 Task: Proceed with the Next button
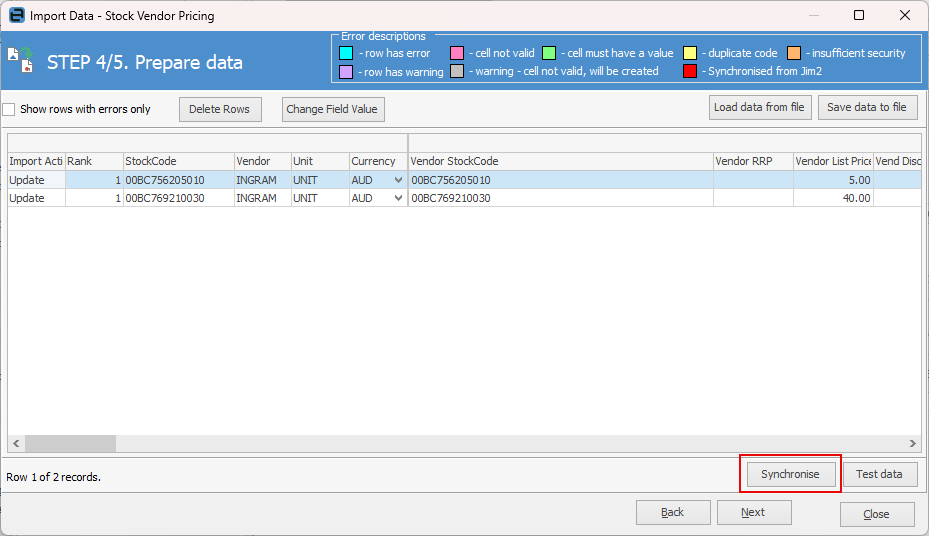click(754, 513)
